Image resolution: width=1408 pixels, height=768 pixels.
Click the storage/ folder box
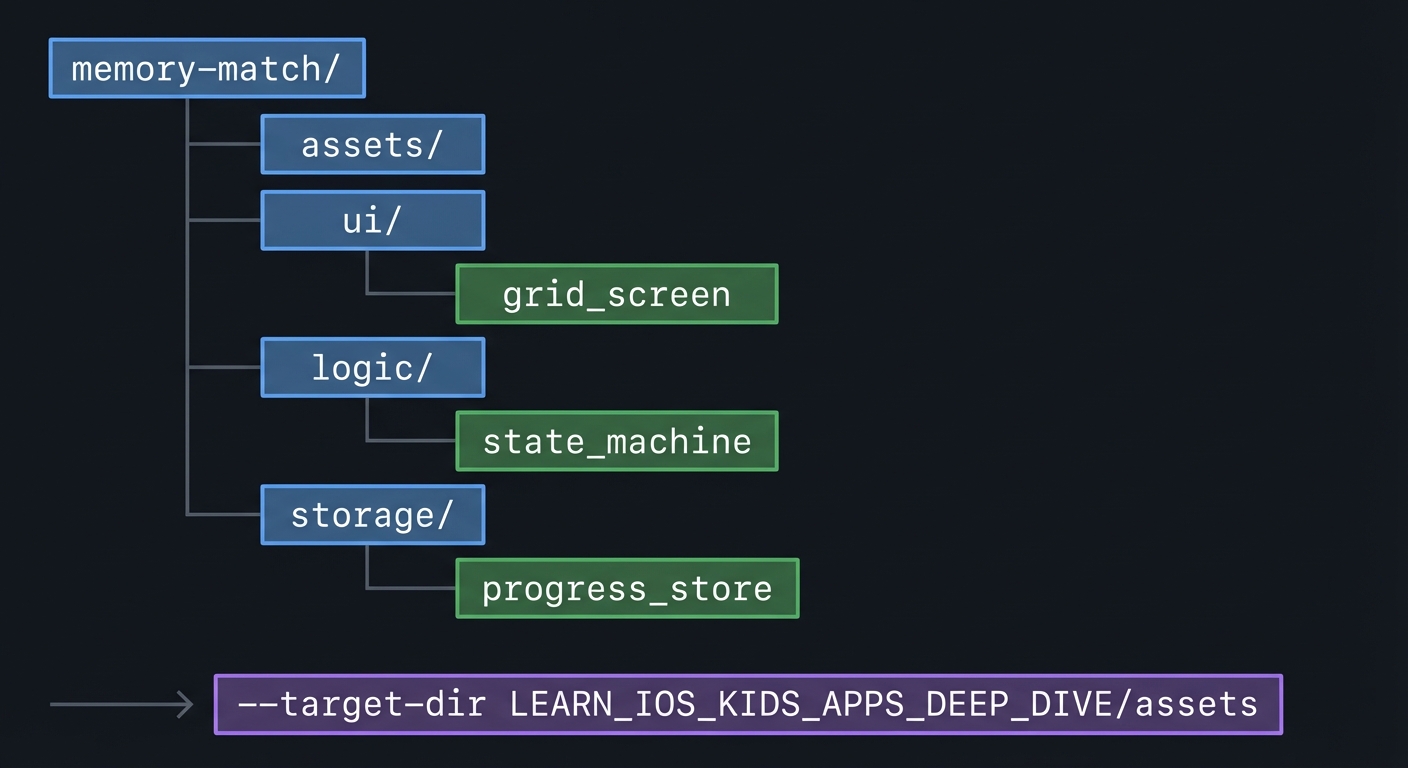tap(372, 515)
